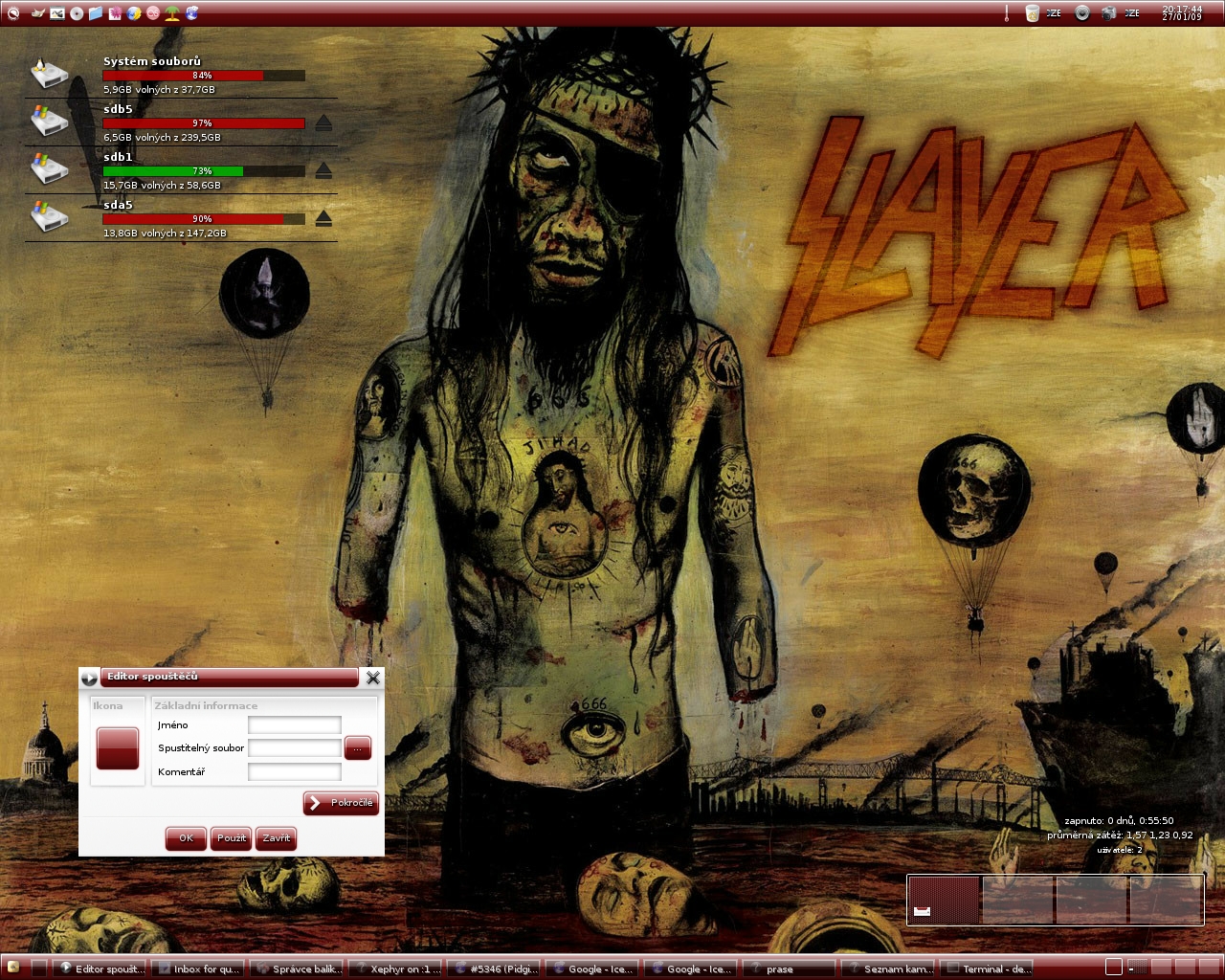The height and width of the screenshot is (980, 1225).
Task: Apply changes with Použít button
Action: (232, 838)
